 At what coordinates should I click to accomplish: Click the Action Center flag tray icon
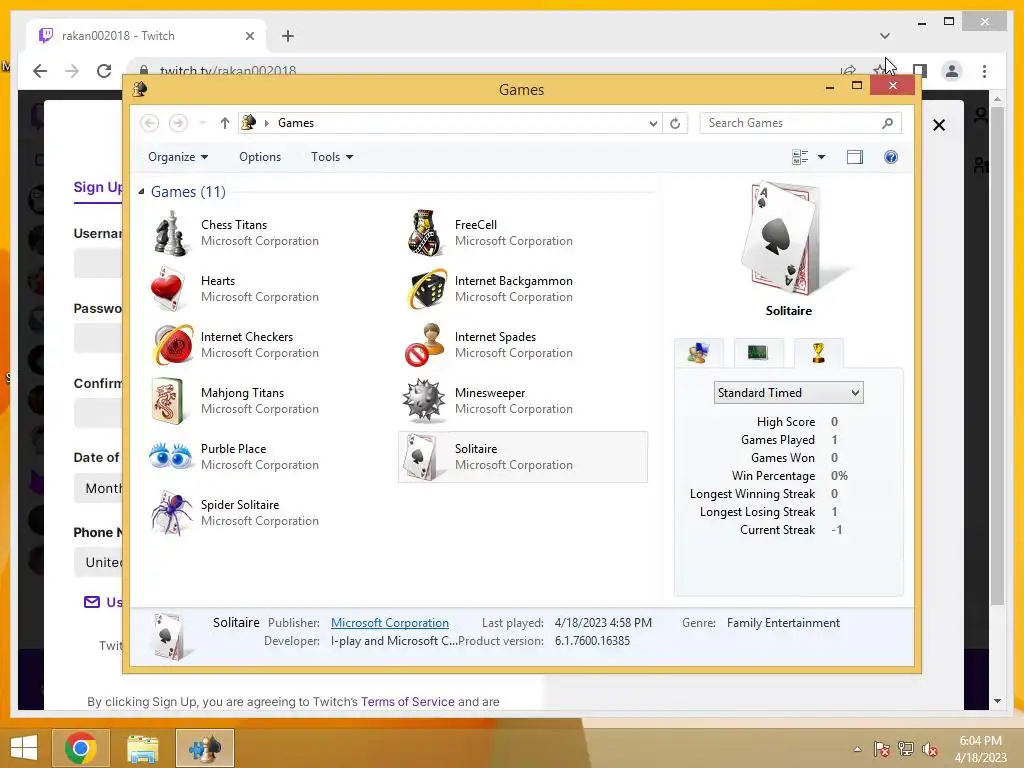click(x=882, y=749)
